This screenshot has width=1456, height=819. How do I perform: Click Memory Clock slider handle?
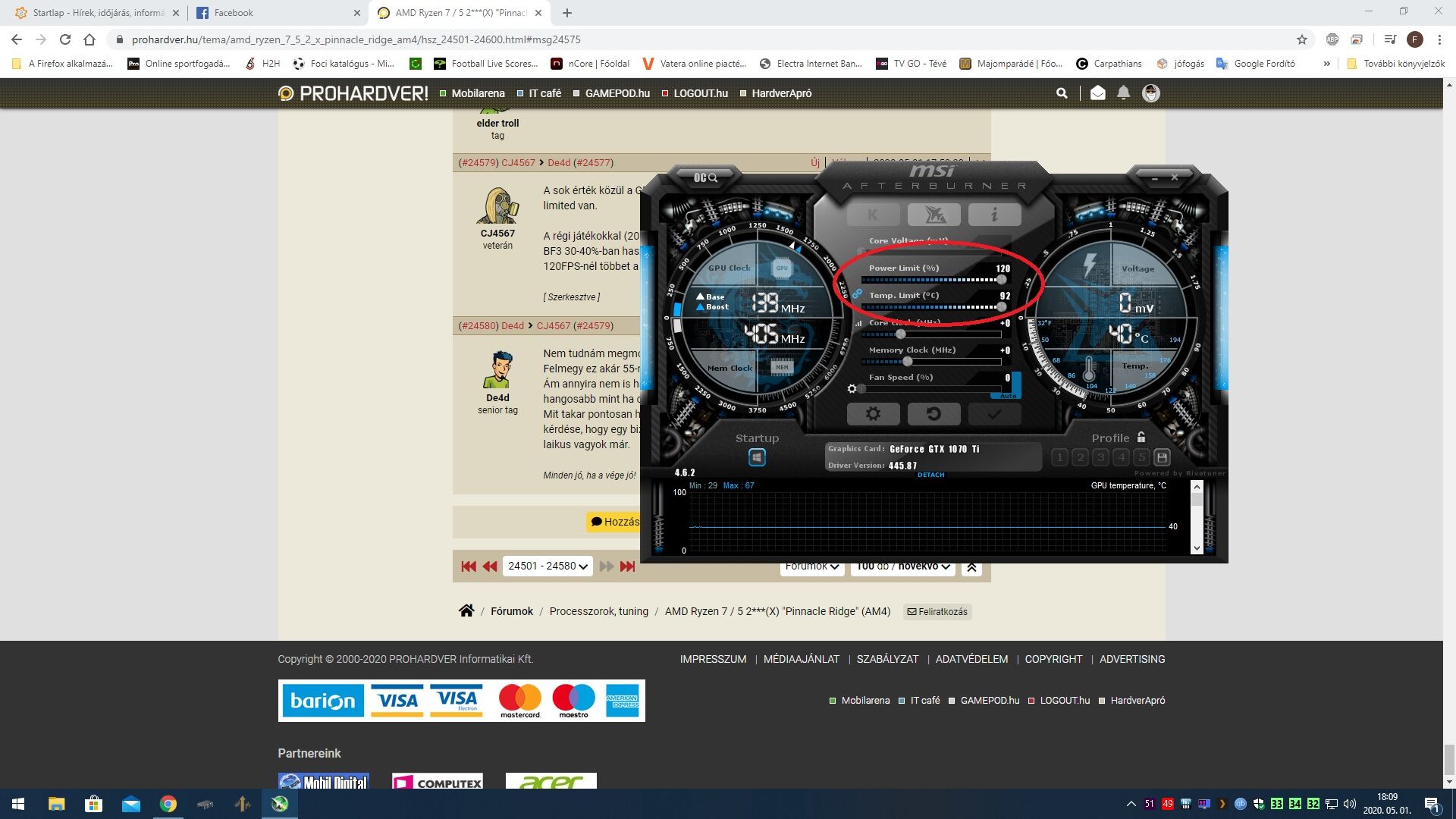coord(908,362)
